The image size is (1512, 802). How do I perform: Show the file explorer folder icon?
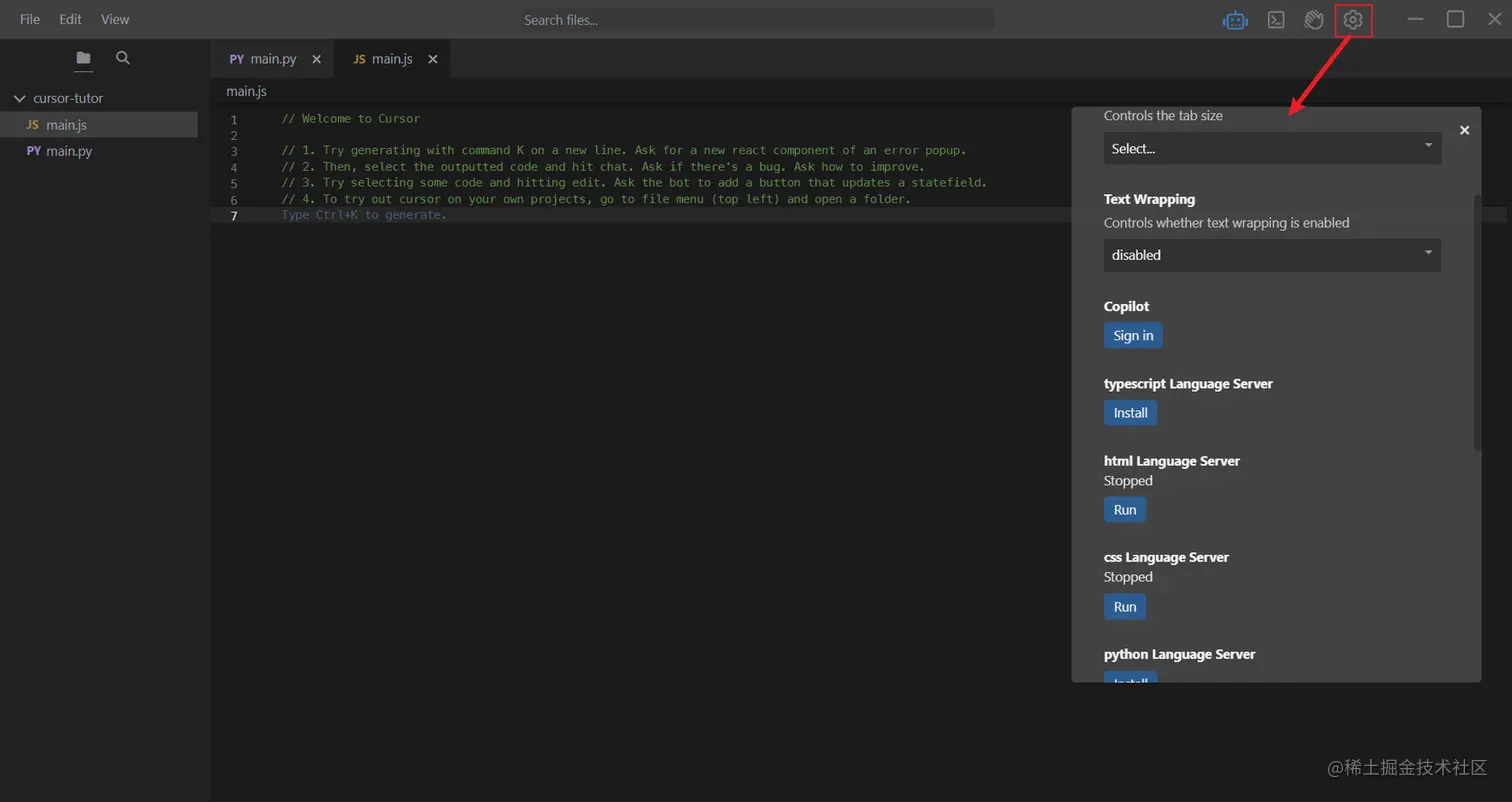coord(83,58)
